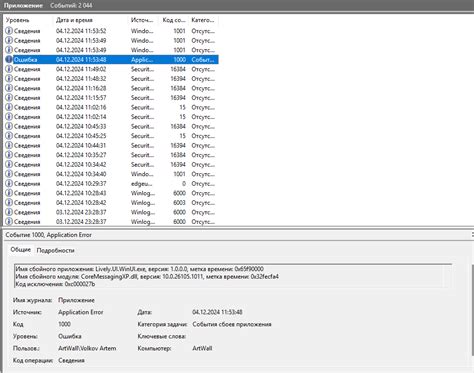This screenshot has height=373, width=474.
Task: Select the edgeu... event at 10:29:37
Action: pyautogui.click(x=111, y=184)
